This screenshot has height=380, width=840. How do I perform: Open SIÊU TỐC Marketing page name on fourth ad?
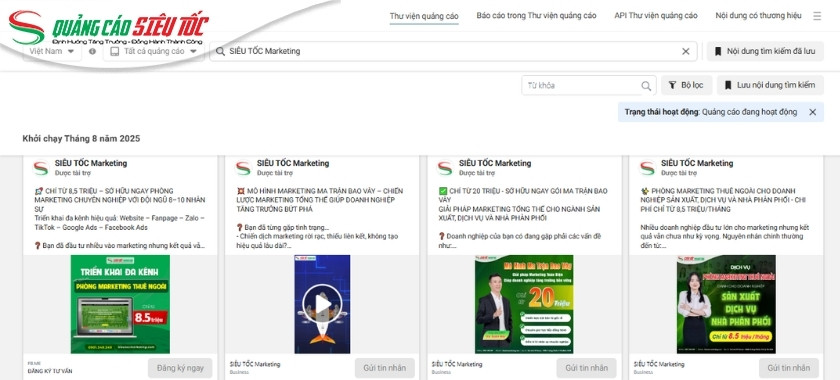click(697, 163)
